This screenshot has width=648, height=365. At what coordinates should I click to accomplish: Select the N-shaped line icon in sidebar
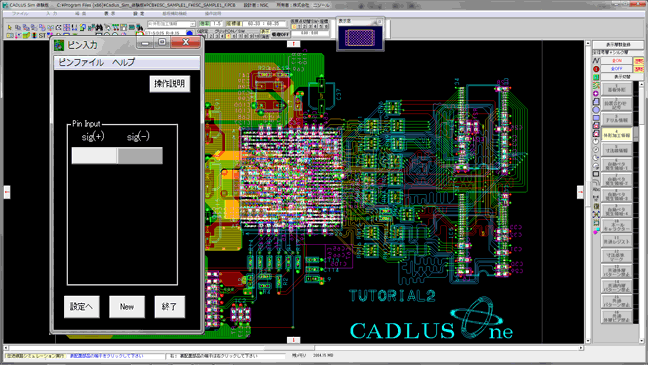(596, 61)
